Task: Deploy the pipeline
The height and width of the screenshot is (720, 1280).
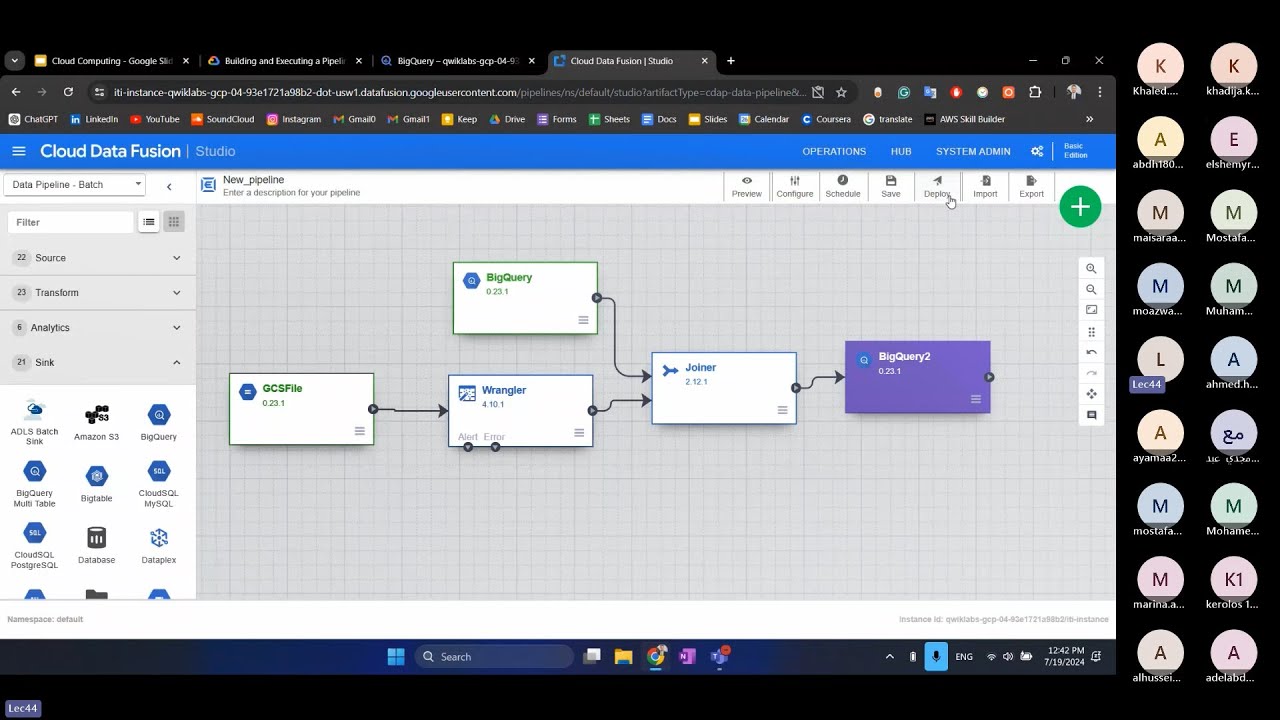Action: [x=937, y=186]
